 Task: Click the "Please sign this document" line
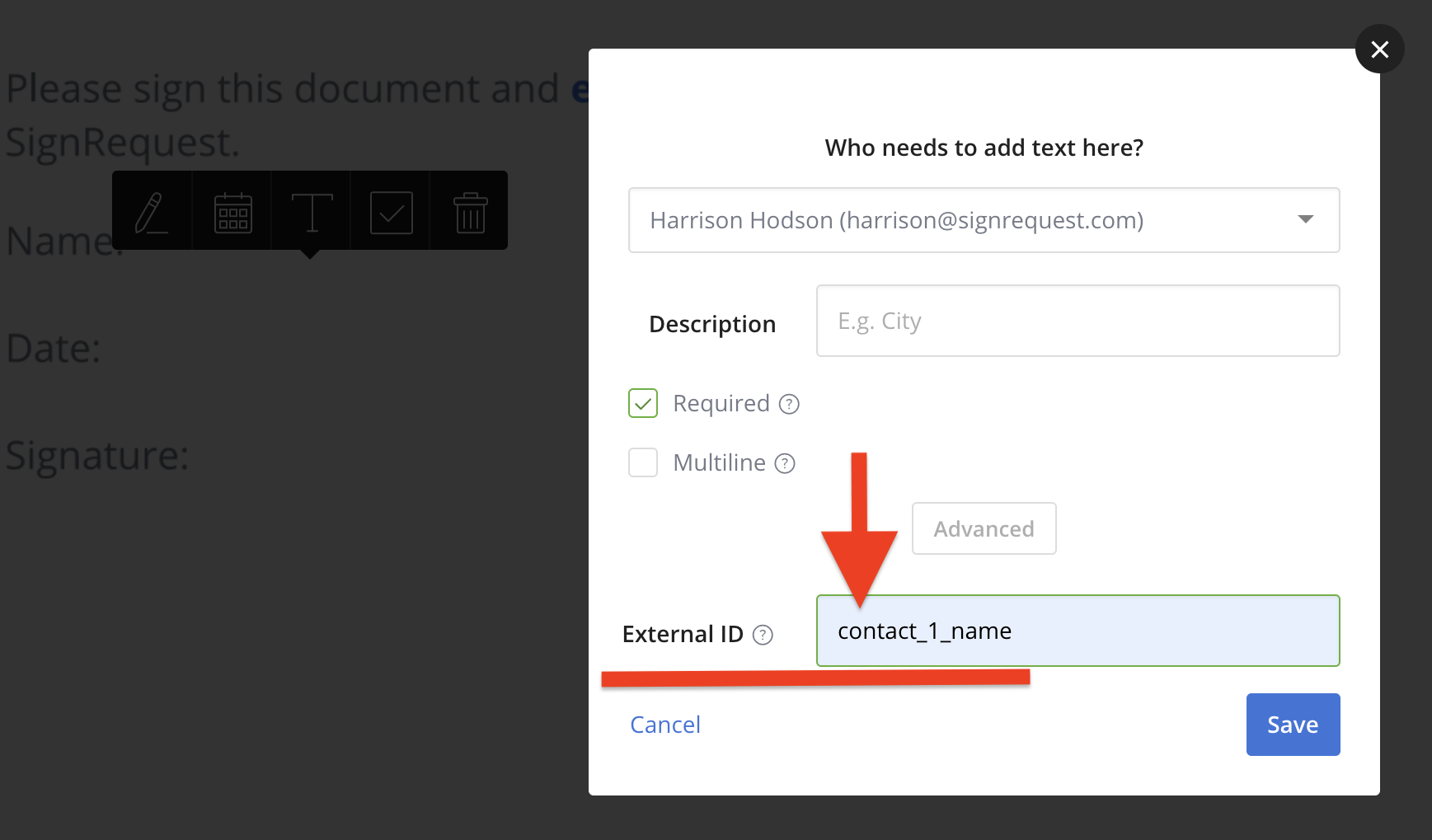coord(297,89)
